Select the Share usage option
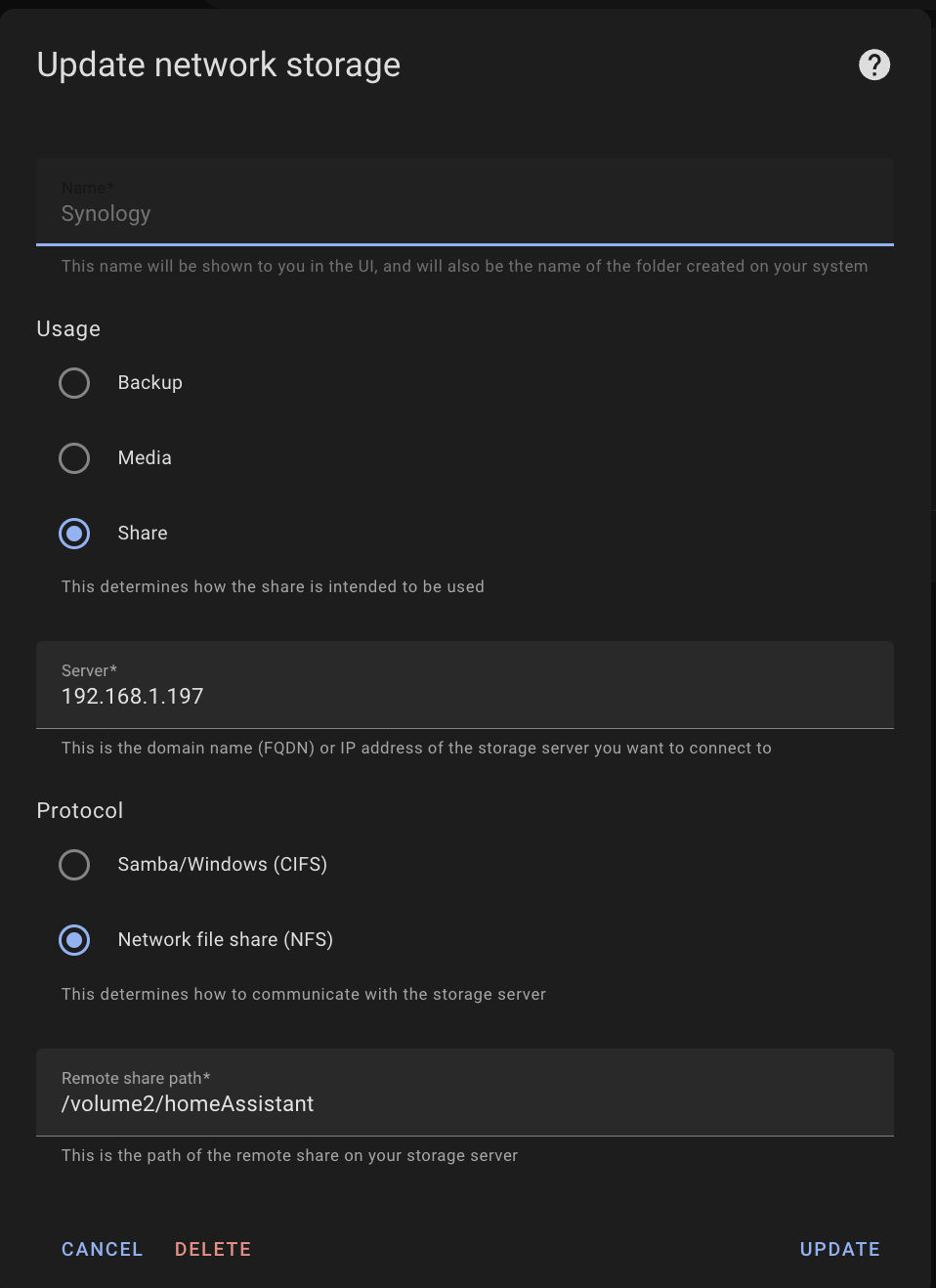 [74, 534]
